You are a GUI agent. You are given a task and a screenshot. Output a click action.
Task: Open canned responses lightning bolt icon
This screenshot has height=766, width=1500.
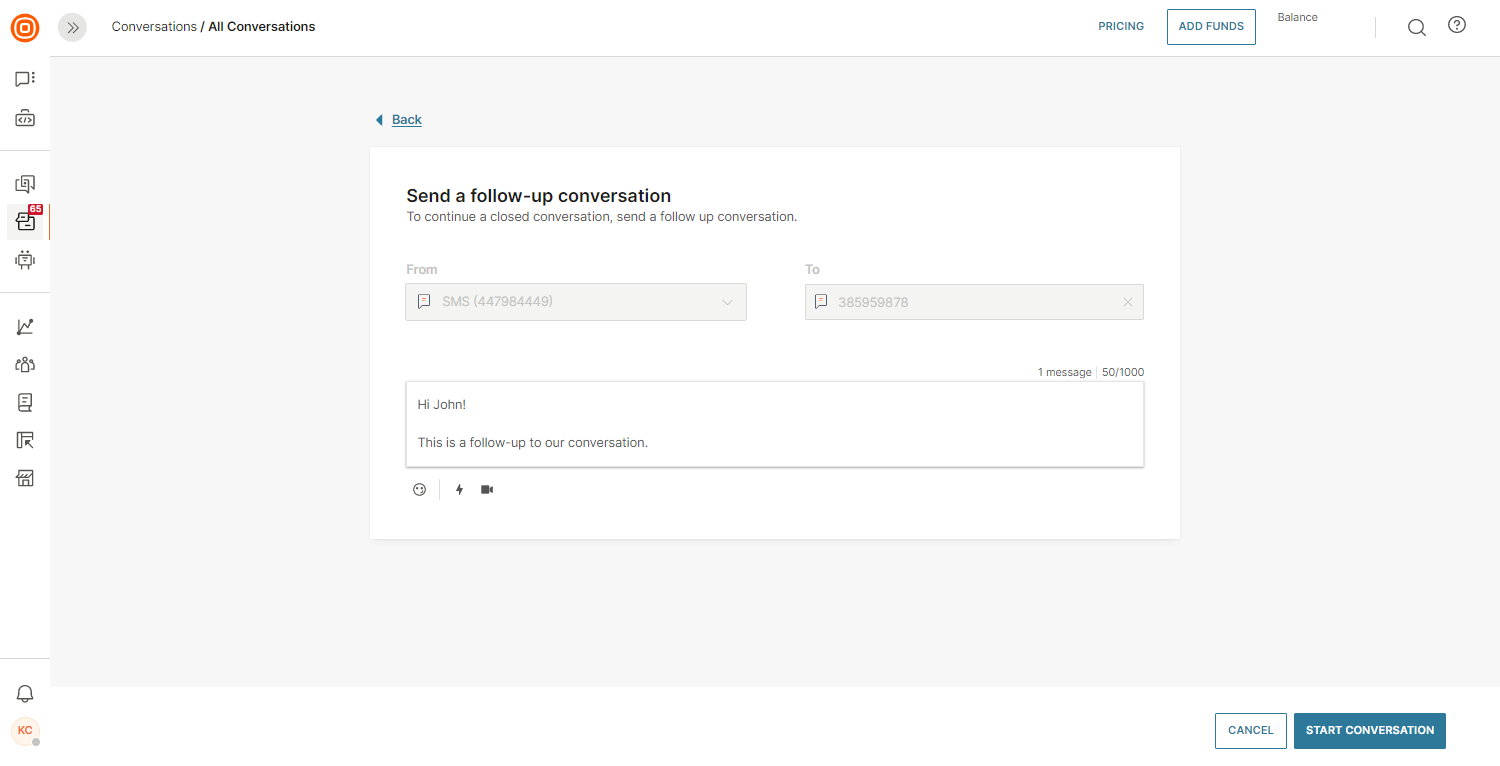(x=460, y=490)
